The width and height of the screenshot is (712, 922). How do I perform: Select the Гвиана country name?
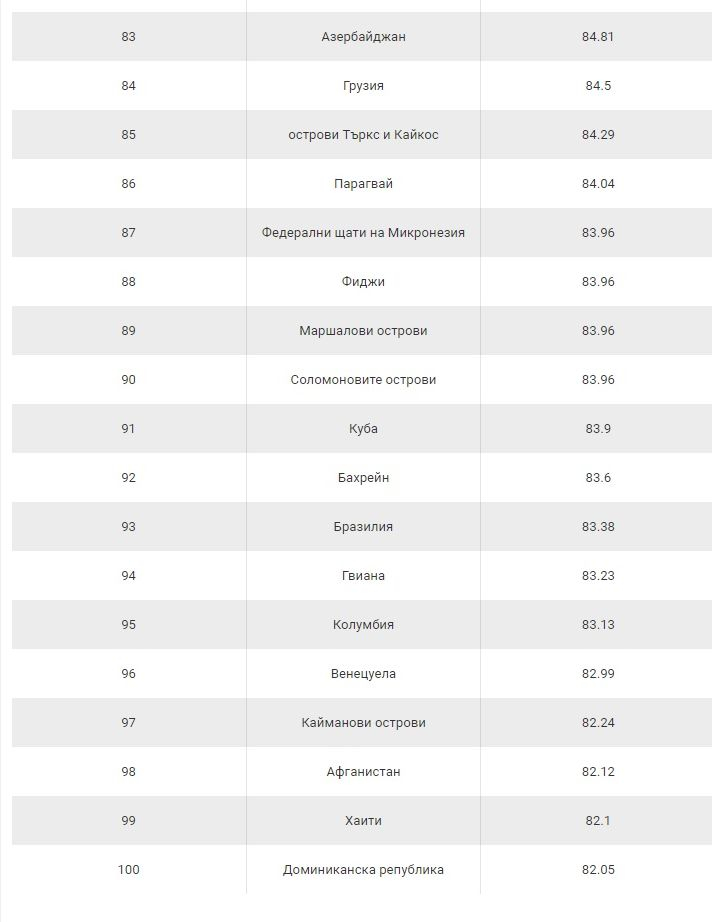pyautogui.click(x=363, y=576)
